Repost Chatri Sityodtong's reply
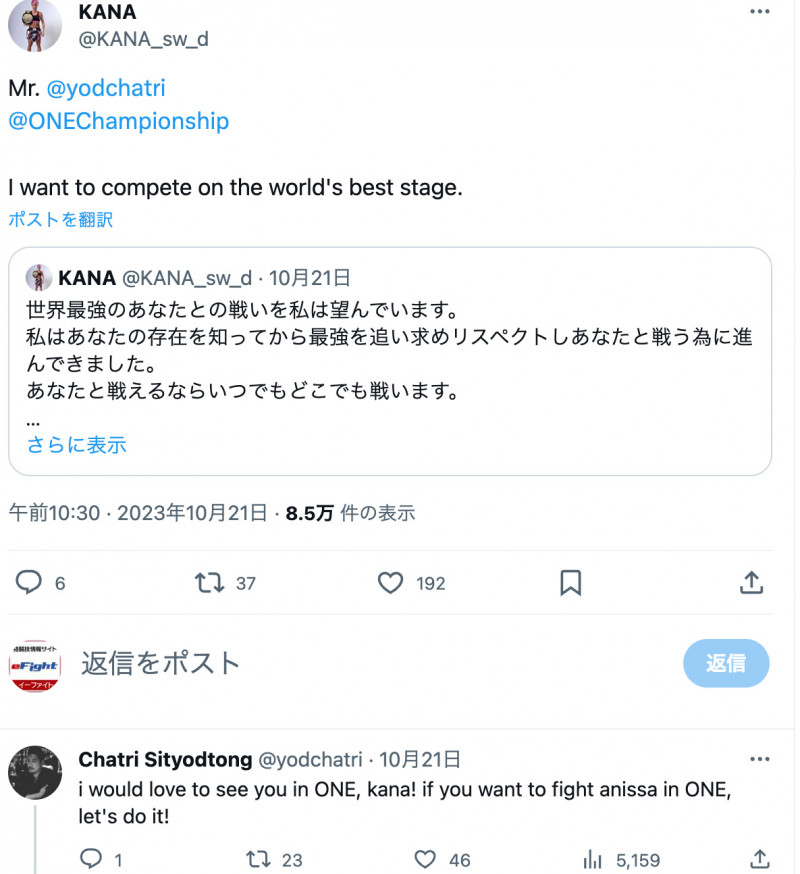This screenshot has width=800, height=874. point(258,859)
